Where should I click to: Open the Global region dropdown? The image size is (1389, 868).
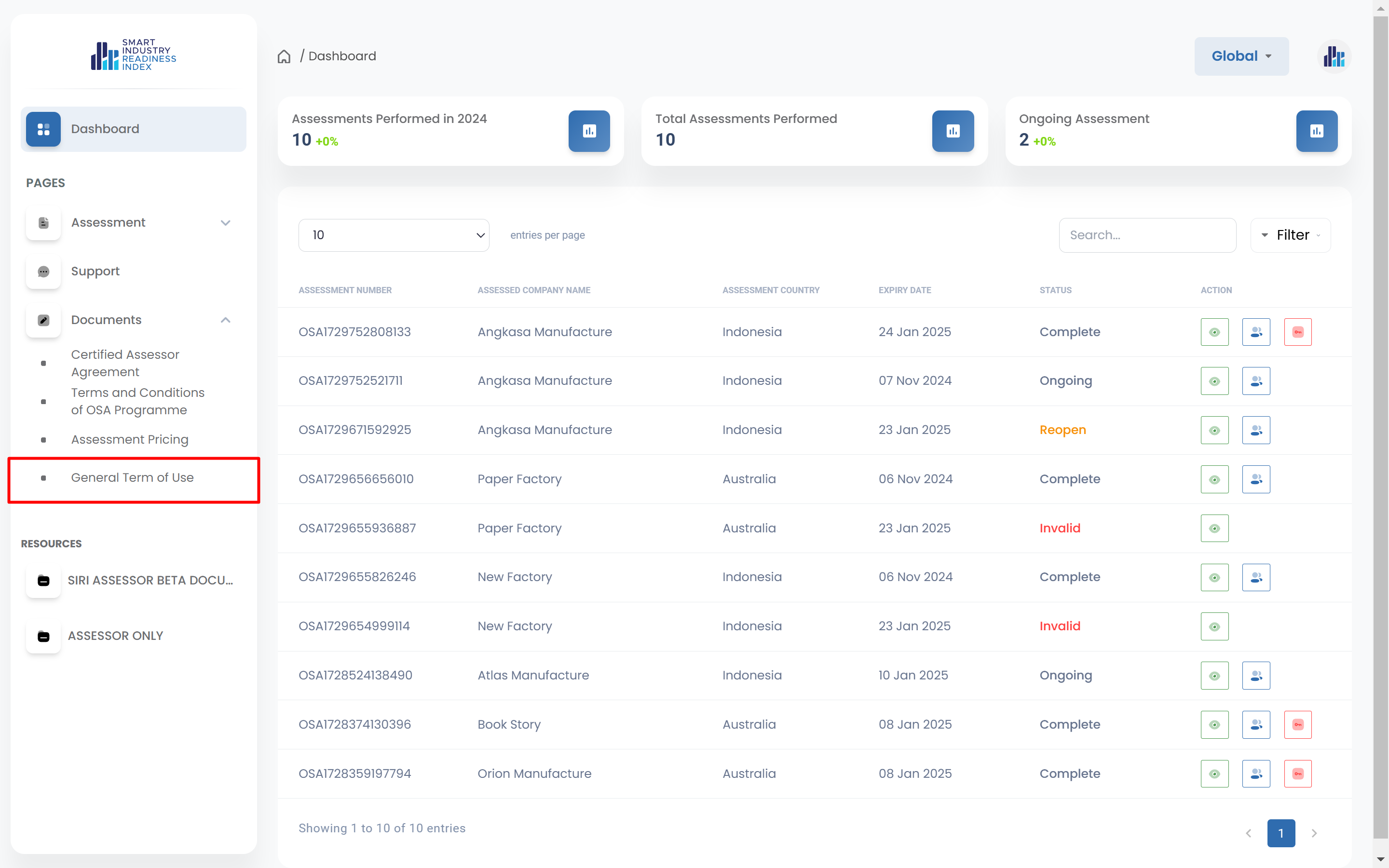click(x=1241, y=56)
